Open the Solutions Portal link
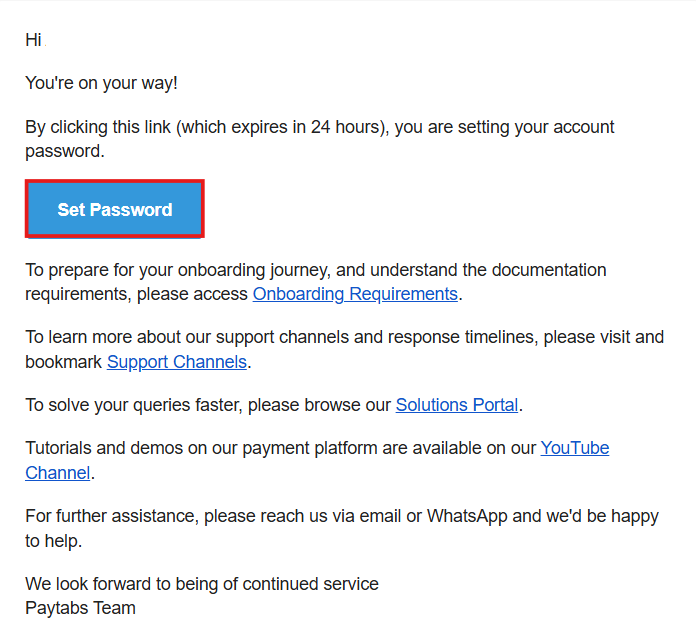The height and width of the screenshot is (627, 696). point(457,405)
